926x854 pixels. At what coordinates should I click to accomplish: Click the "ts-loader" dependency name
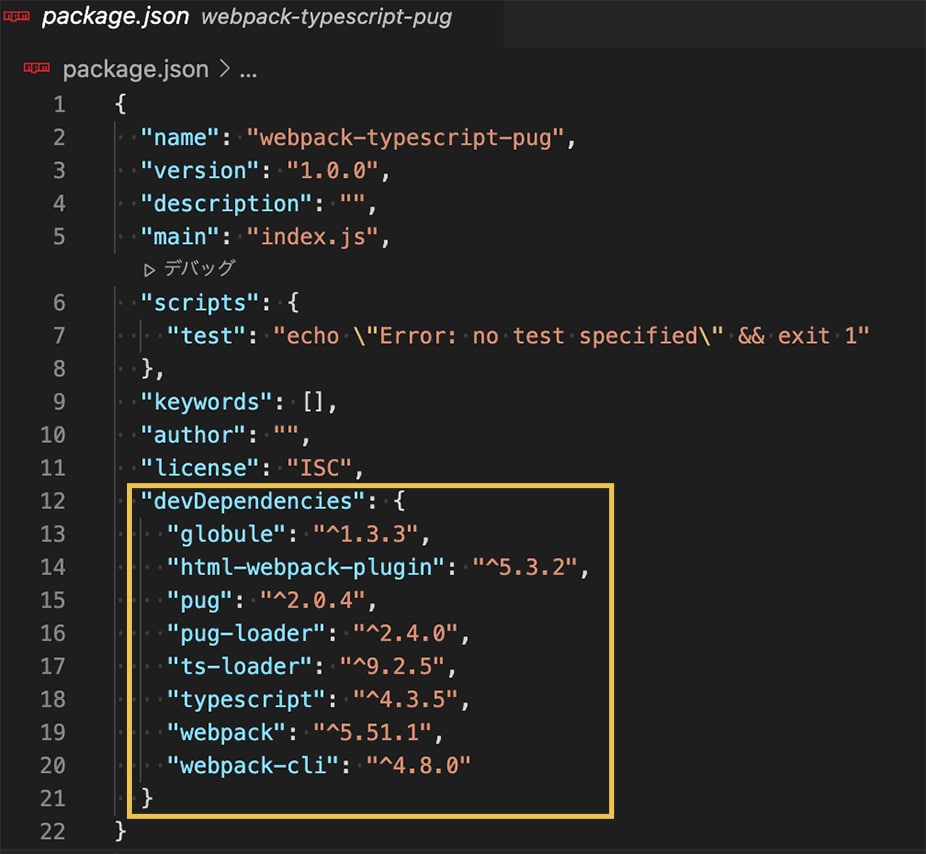tap(240, 667)
